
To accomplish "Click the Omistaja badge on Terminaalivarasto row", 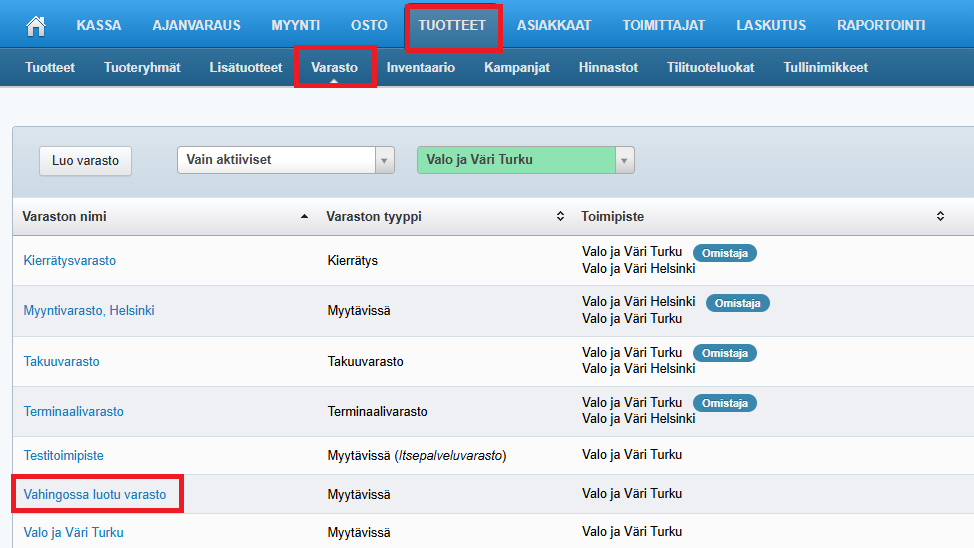I will 725,403.
